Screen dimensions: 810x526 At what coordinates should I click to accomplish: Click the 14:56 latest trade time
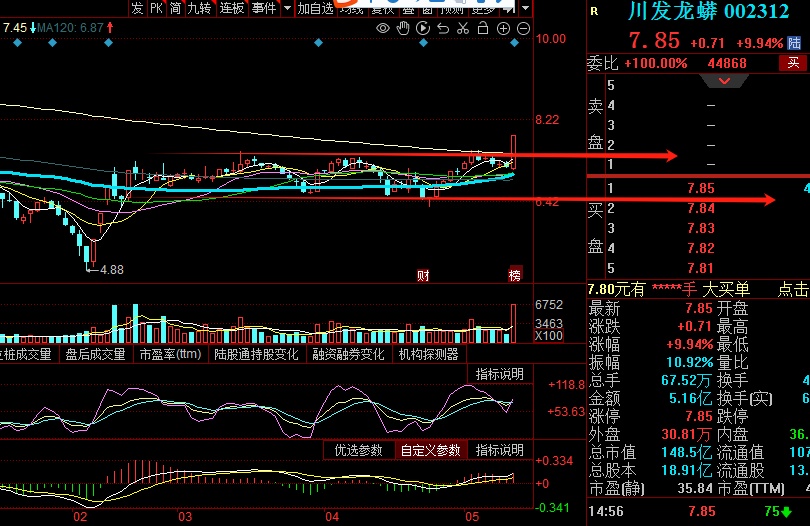606,512
